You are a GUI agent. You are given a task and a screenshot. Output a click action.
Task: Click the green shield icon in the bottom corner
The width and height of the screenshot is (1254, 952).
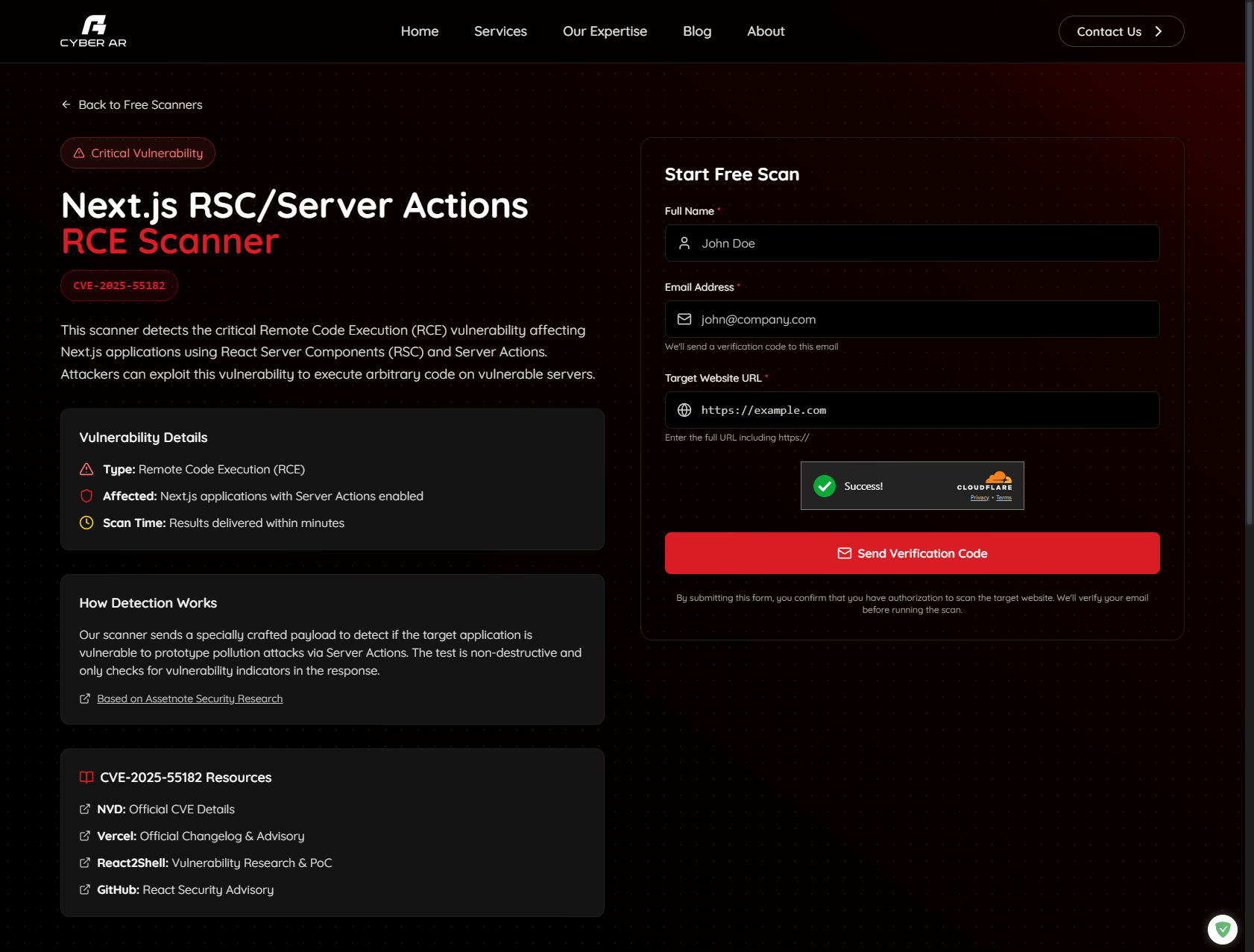[x=1223, y=929]
